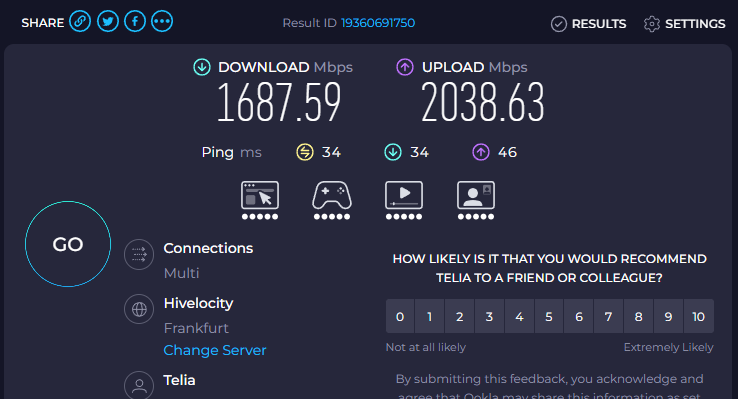
Task: Select the video streaming rating icon
Action: [x=404, y=195]
